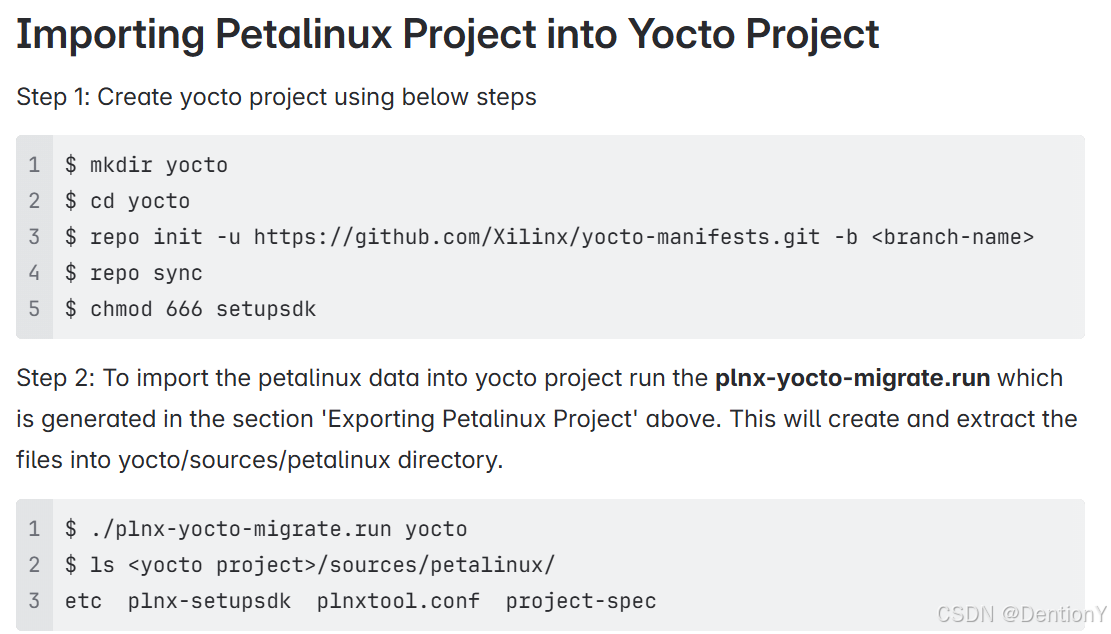The image size is (1111, 634).
Task: Click plnx-setupsdk in the ls output
Action: point(209,601)
